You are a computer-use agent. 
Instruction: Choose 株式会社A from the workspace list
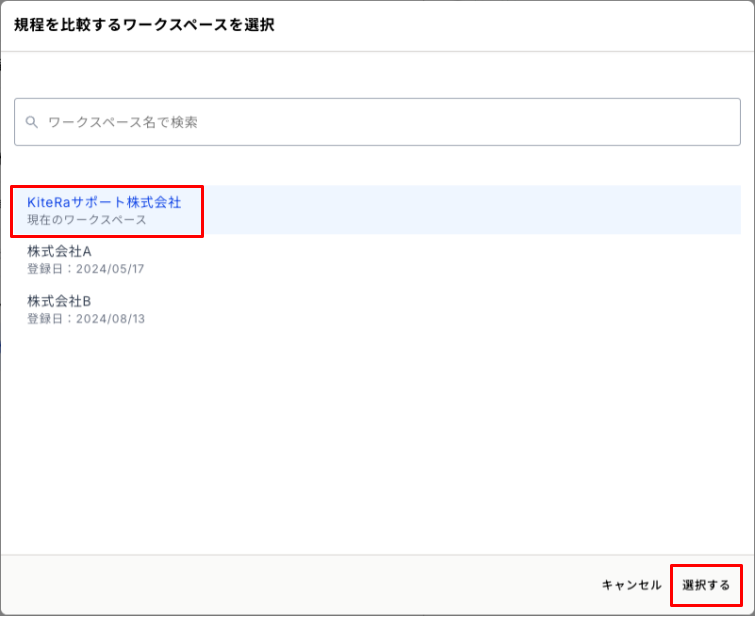[x=377, y=259]
